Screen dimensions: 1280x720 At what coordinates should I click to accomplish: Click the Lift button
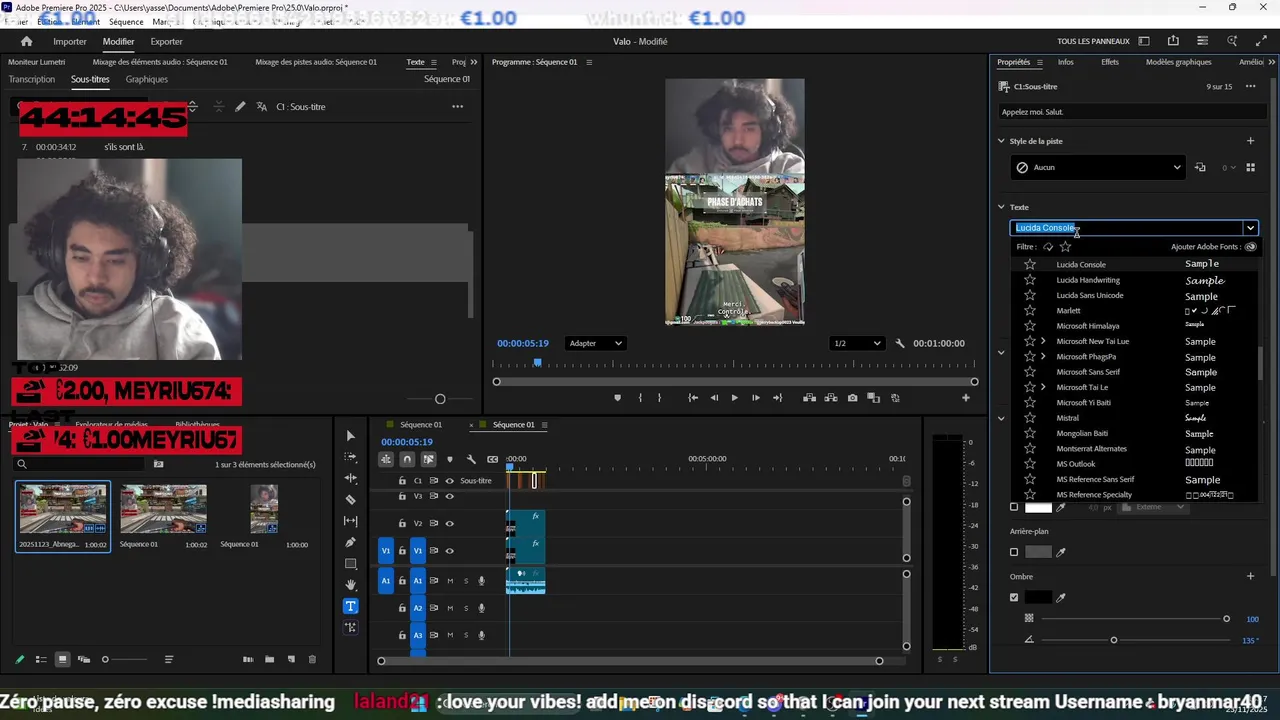point(809,398)
